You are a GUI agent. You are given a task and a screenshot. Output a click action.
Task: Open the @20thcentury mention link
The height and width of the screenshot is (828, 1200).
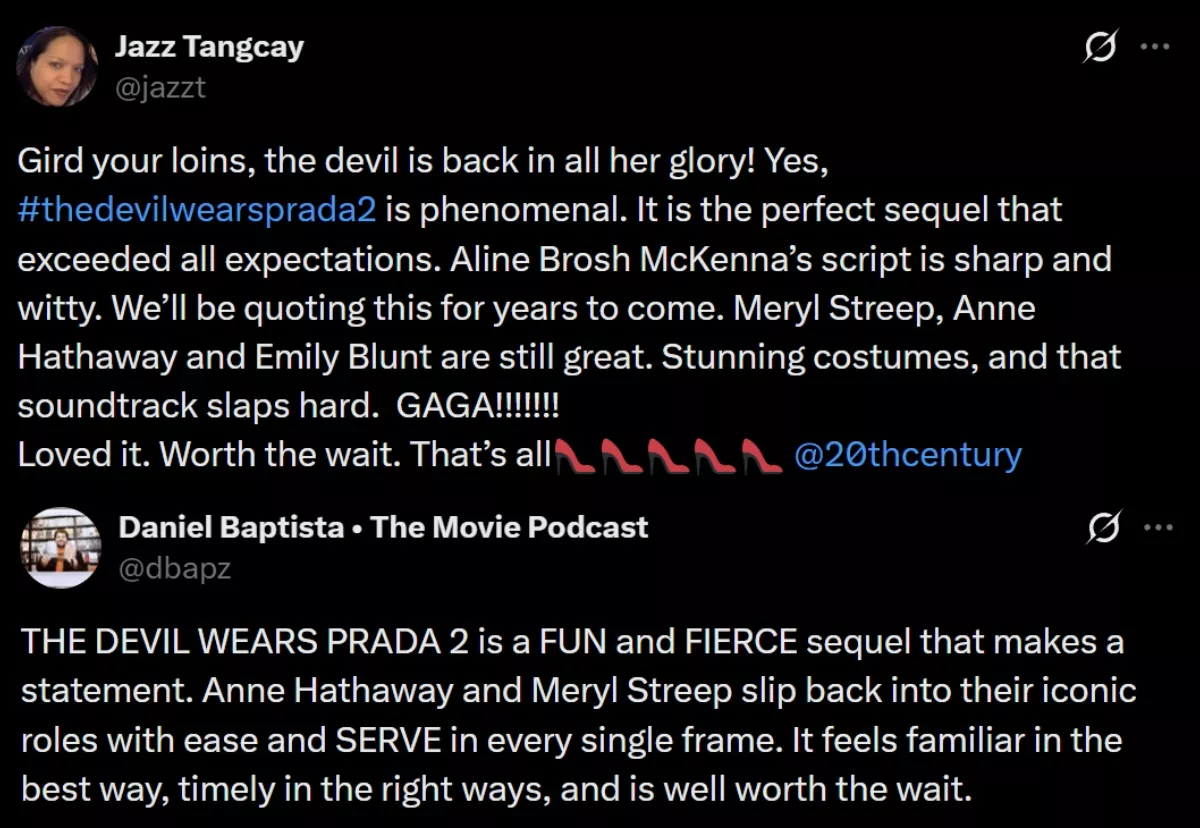[x=907, y=455]
